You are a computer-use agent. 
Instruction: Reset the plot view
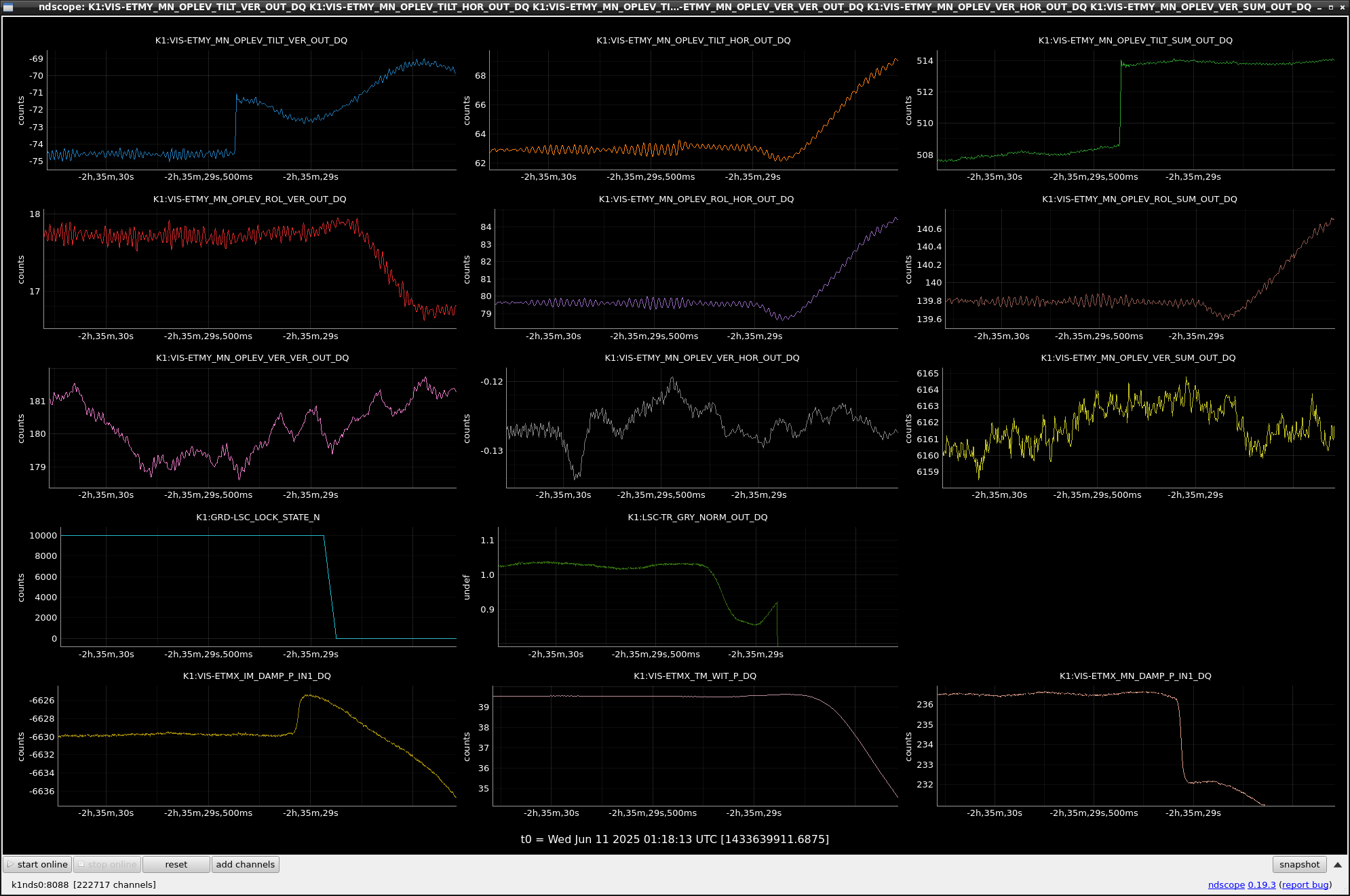click(176, 864)
